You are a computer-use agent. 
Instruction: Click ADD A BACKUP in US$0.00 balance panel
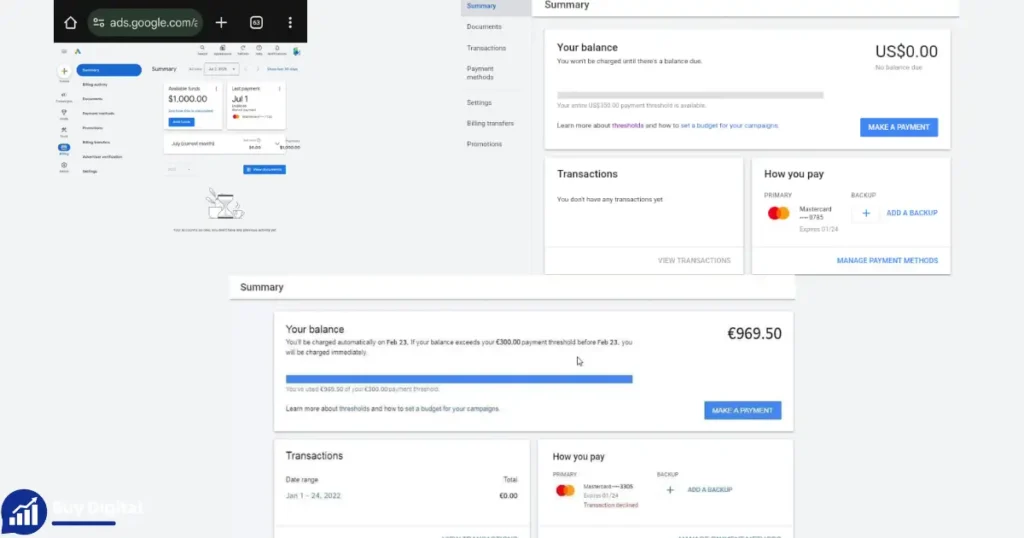pos(912,213)
